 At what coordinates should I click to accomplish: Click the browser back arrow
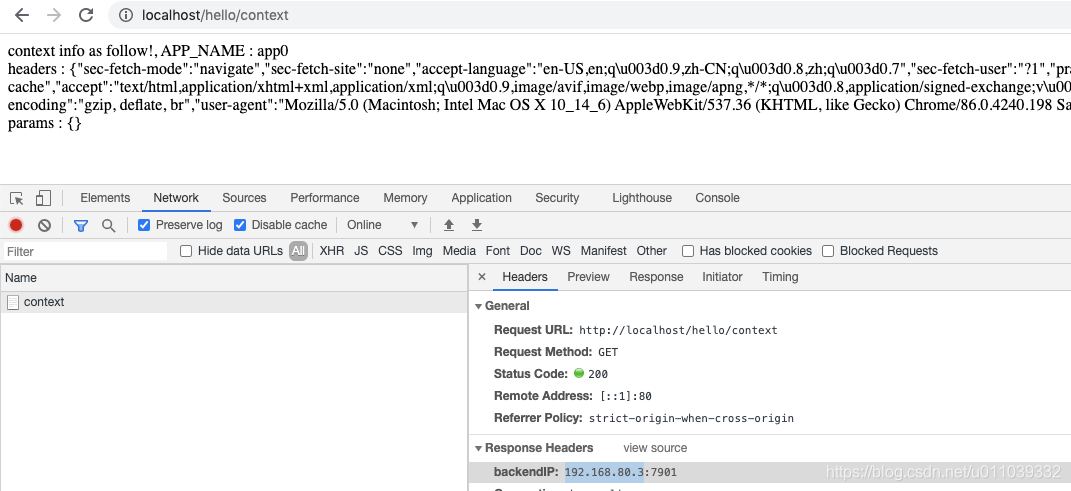pos(22,15)
